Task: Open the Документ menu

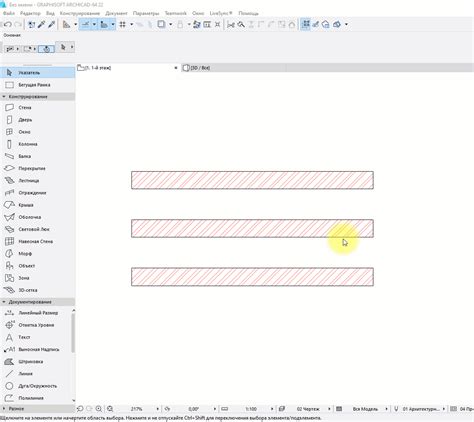Action: click(x=116, y=13)
